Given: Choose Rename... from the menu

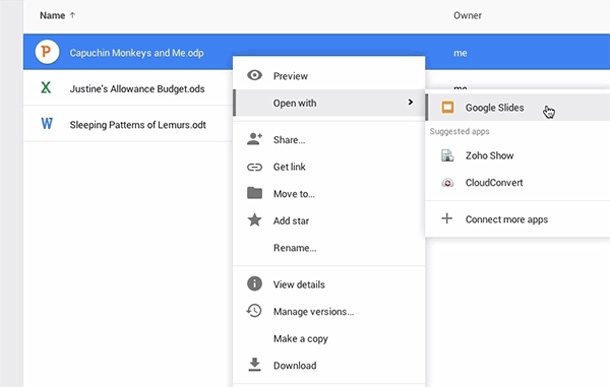Looking at the screenshot, I should coord(329,248).
